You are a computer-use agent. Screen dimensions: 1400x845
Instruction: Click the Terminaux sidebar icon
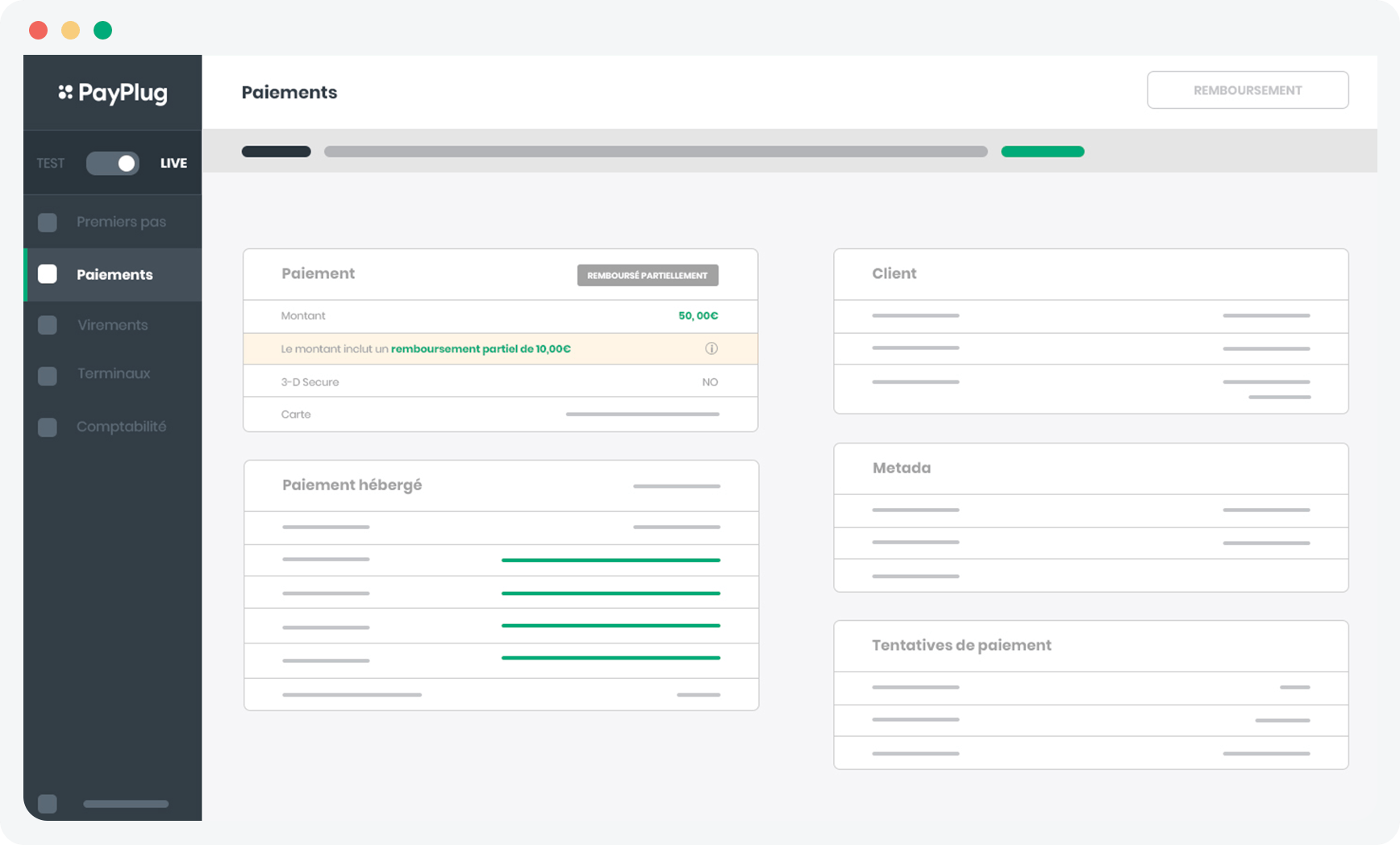[48, 376]
